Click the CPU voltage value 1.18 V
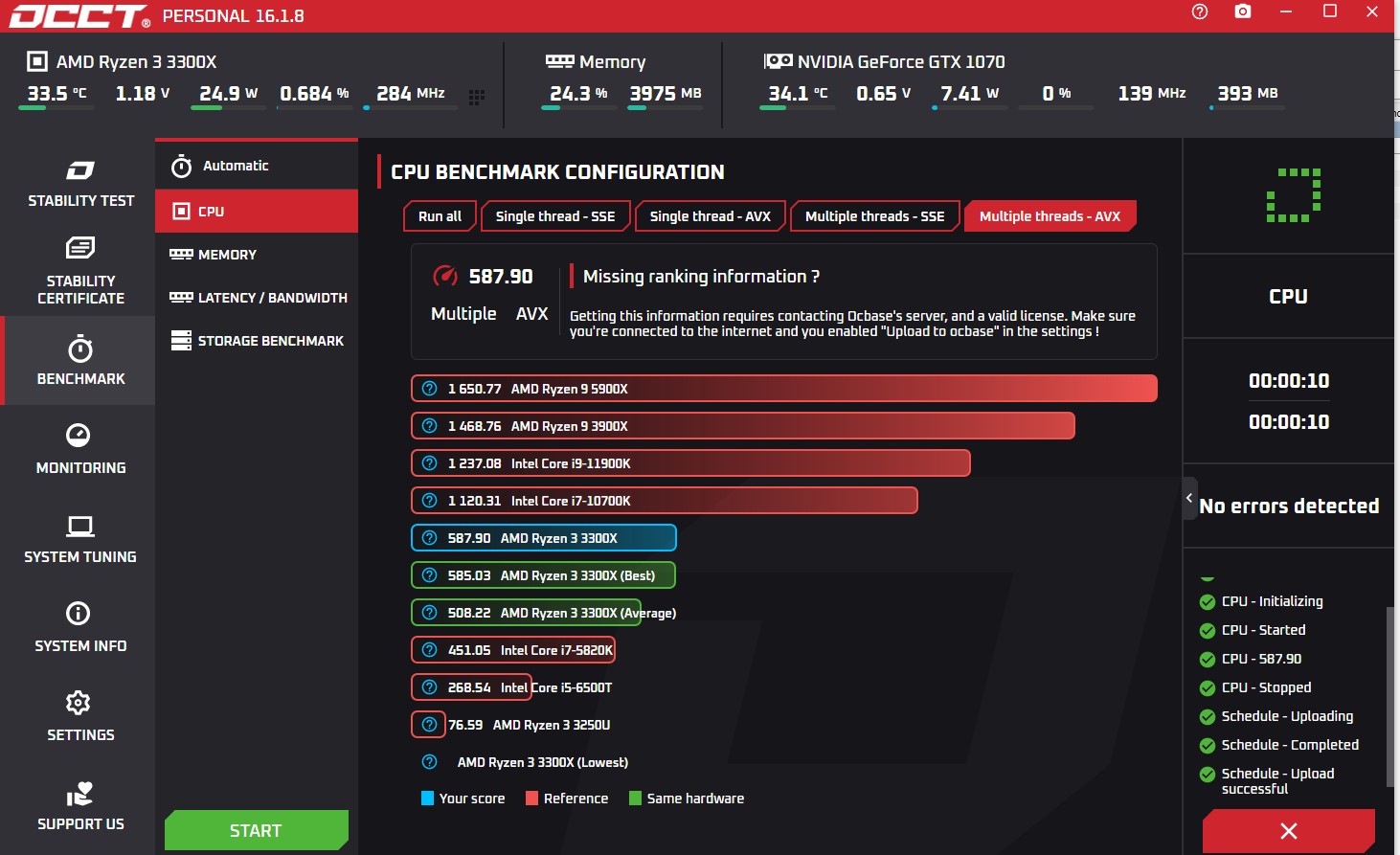This screenshot has height=855, width=1400. coord(143,94)
